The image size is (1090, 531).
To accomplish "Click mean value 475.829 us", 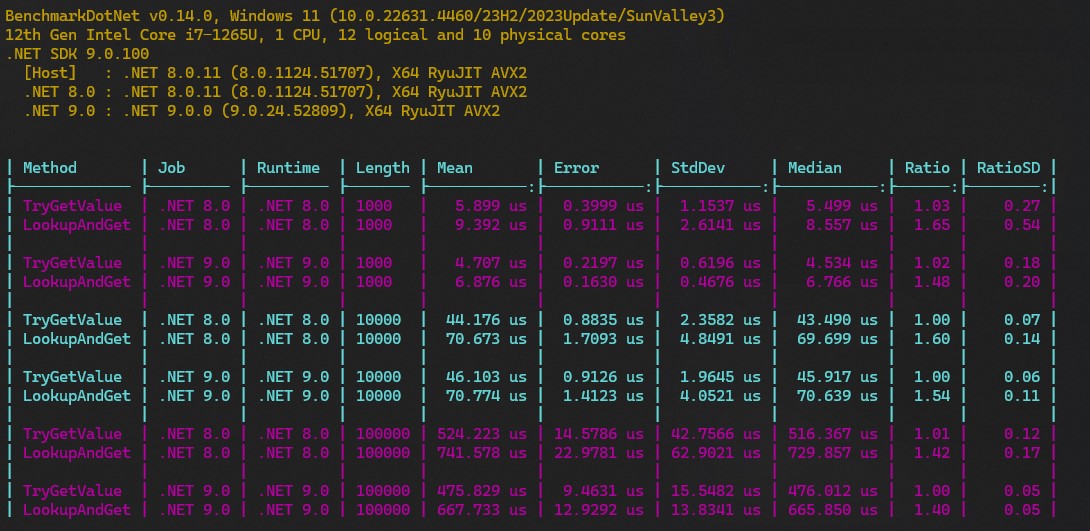I will [x=482, y=491].
